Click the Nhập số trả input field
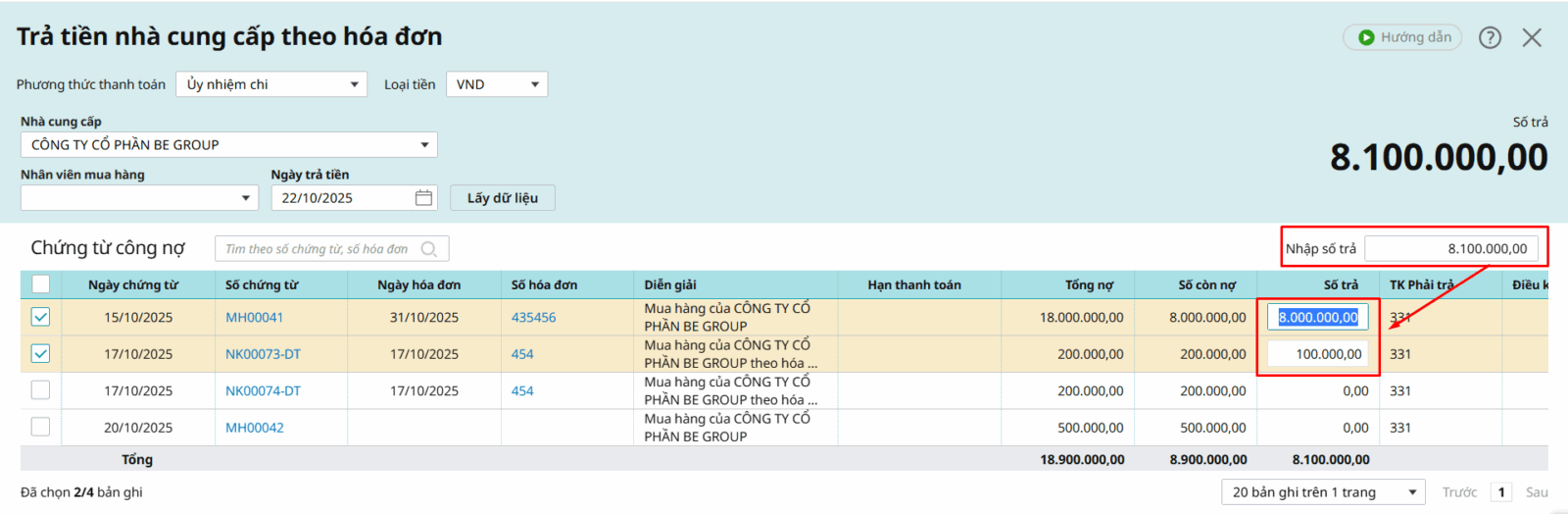 pos(1449,249)
